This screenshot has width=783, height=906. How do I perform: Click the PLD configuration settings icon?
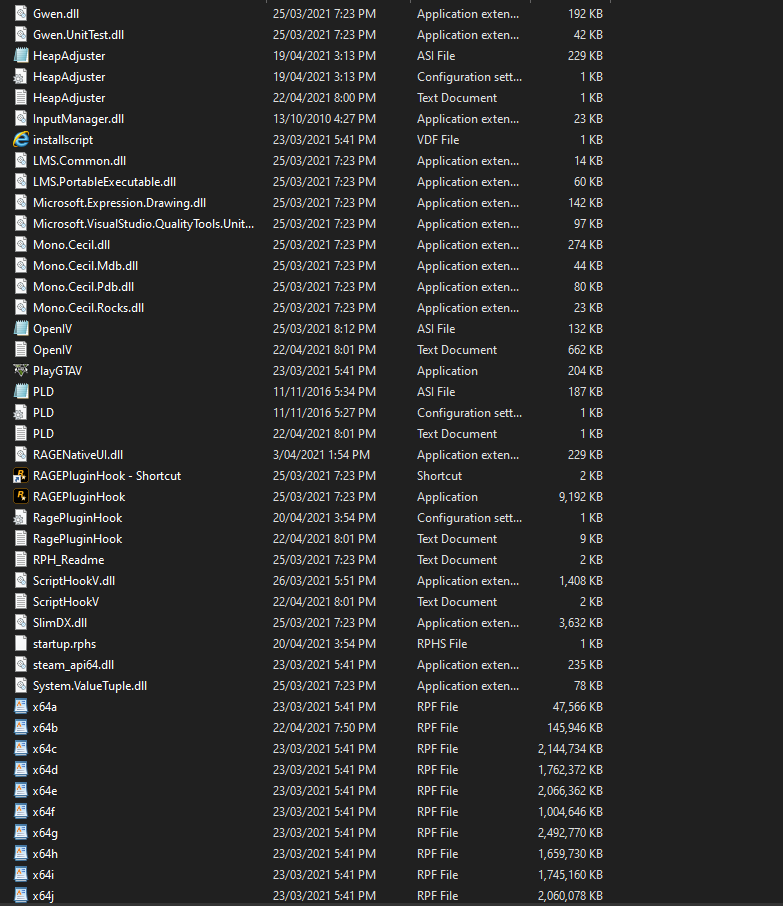pos(21,413)
